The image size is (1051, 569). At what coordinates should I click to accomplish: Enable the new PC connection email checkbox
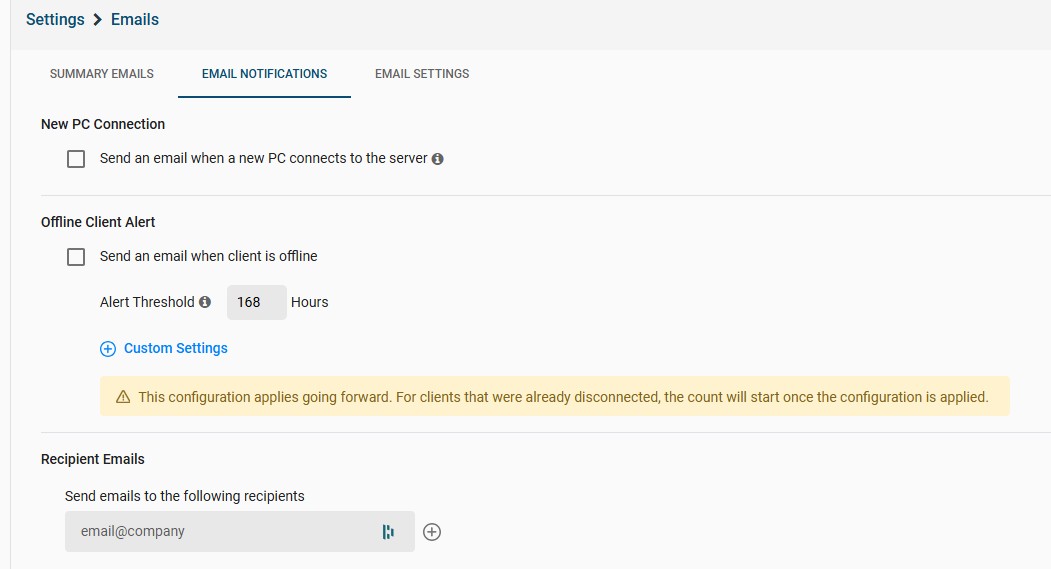click(76, 159)
